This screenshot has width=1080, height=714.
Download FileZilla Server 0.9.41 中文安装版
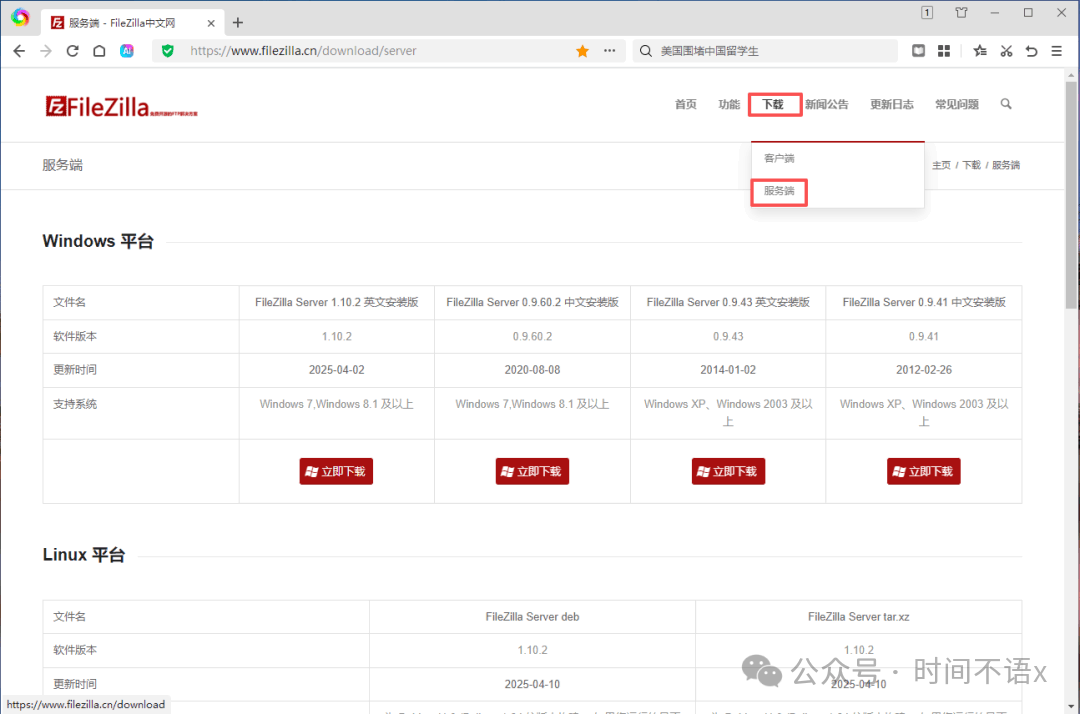(x=923, y=471)
